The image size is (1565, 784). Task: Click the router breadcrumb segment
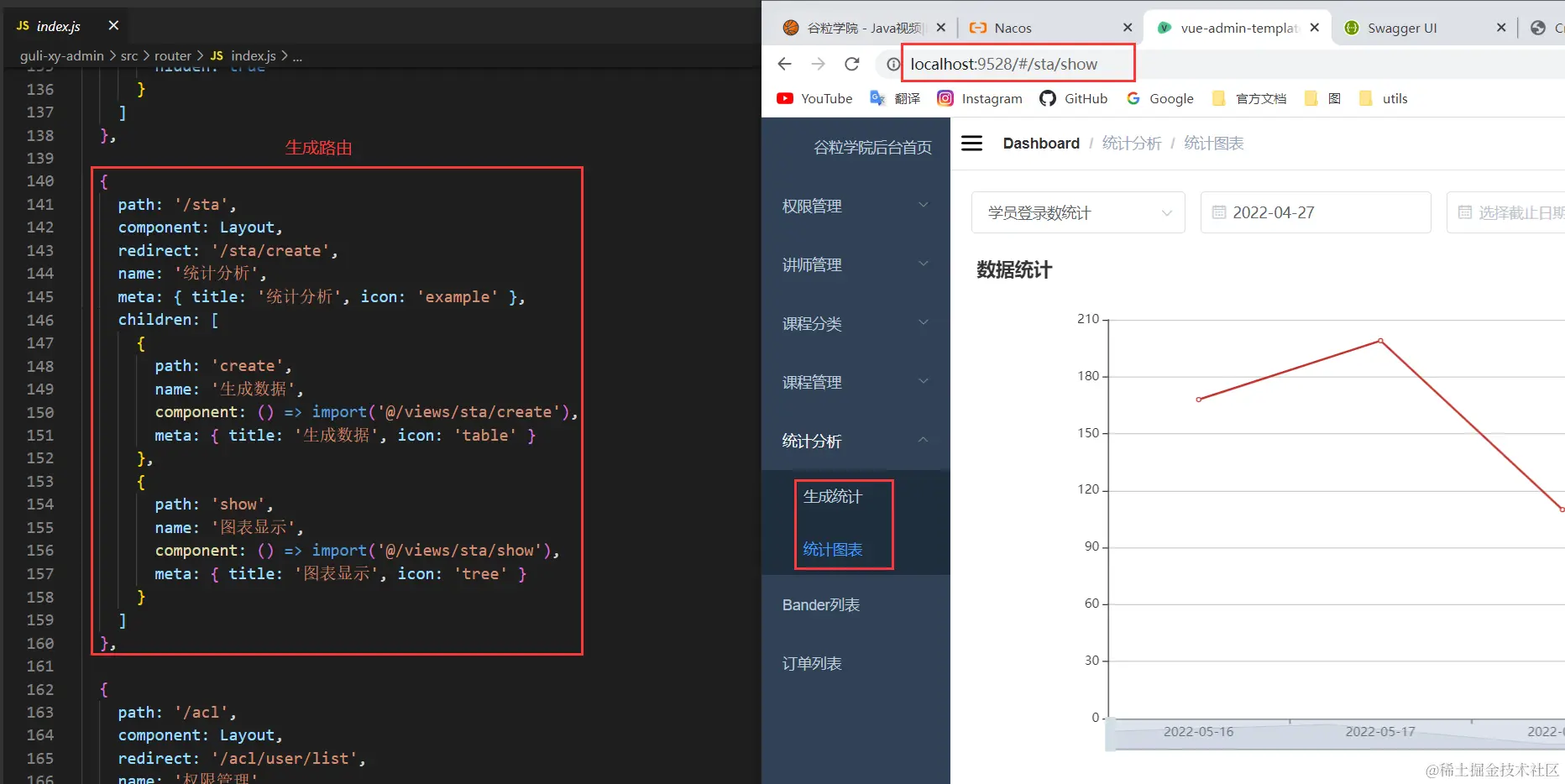coord(173,56)
